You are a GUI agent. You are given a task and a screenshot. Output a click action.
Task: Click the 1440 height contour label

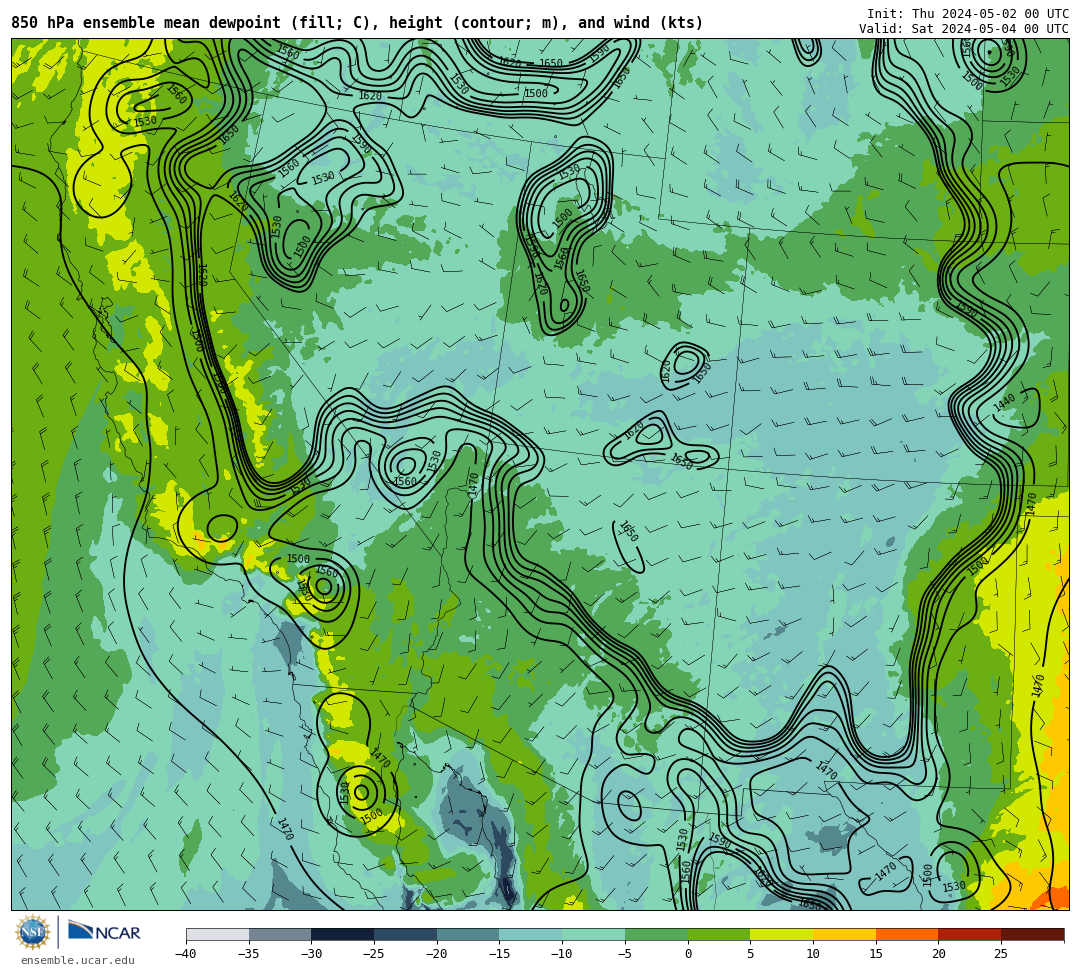1004,403
